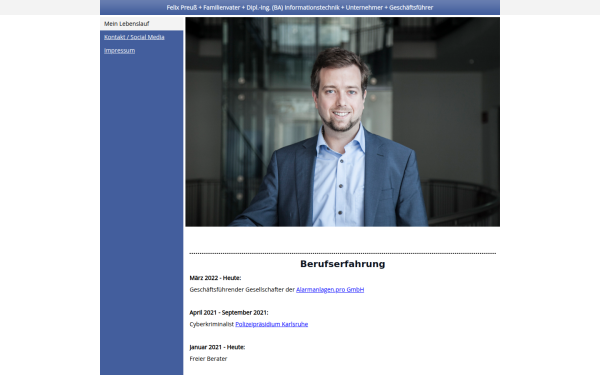Select the Berufserfahrung heading
The height and width of the screenshot is (375, 600).
click(342, 264)
